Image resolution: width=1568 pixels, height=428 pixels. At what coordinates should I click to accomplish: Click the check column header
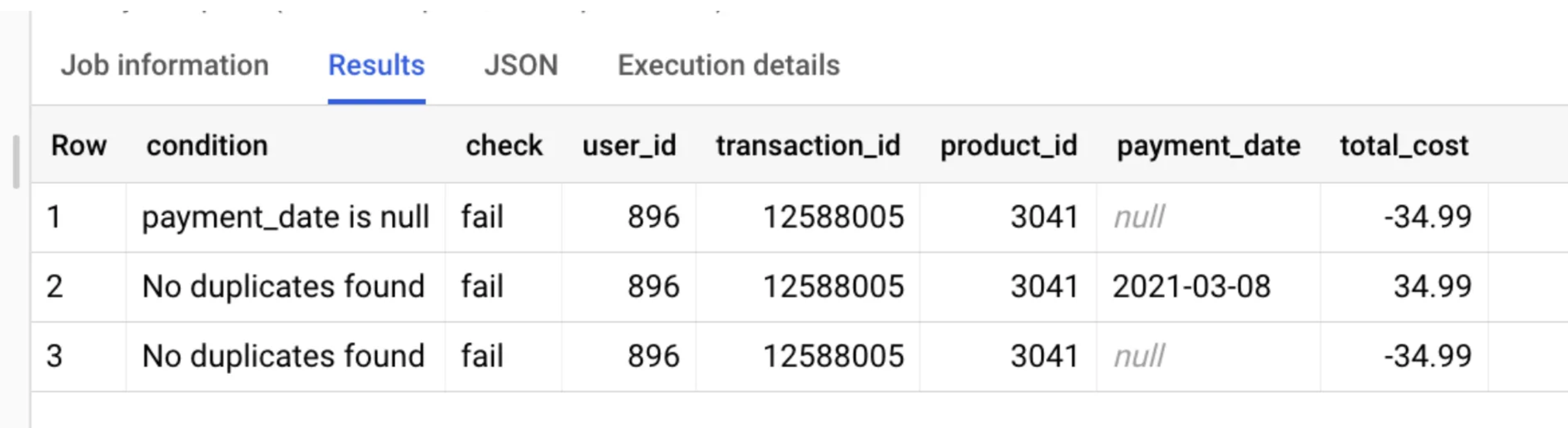(x=504, y=146)
